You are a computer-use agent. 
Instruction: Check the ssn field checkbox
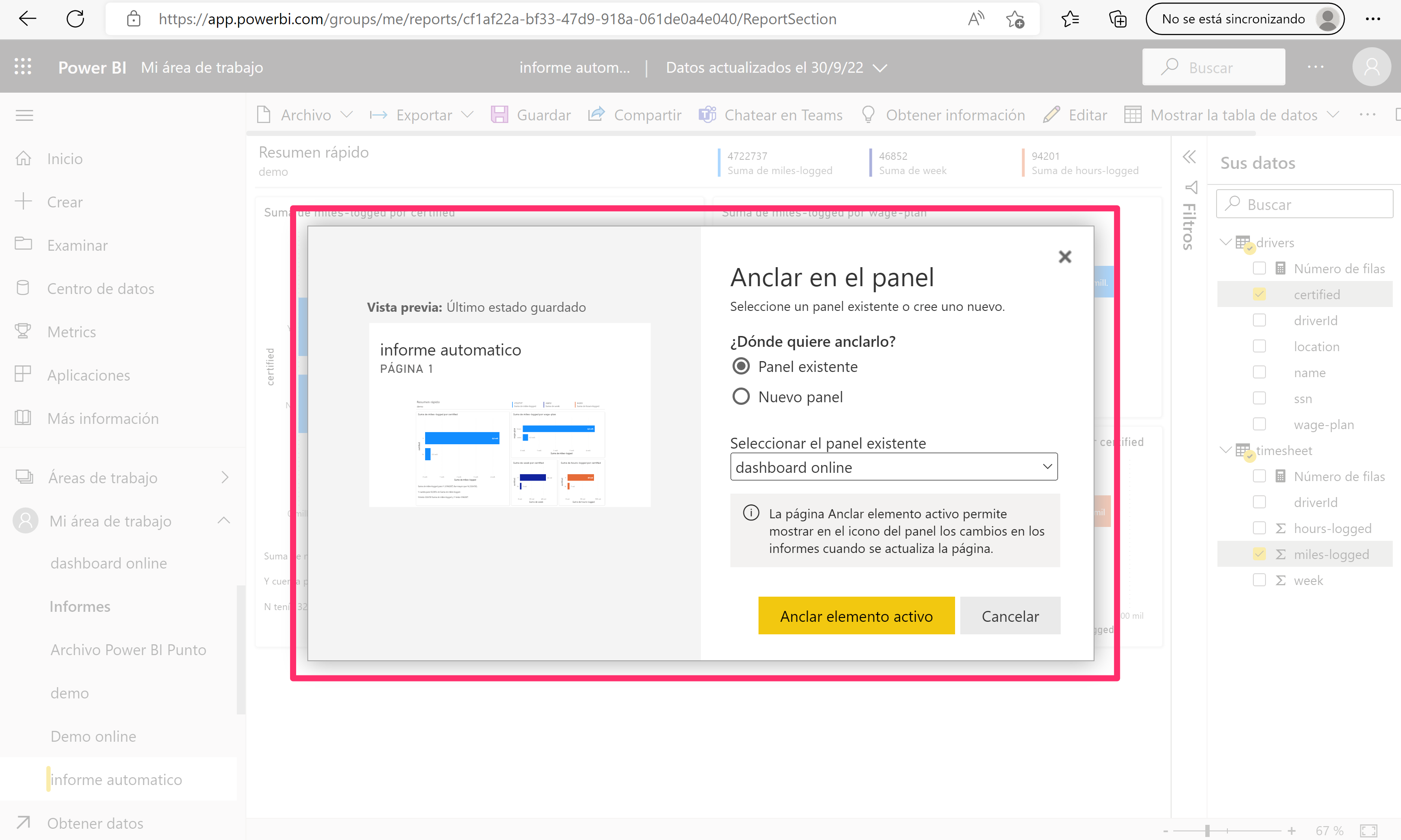coord(1259,398)
